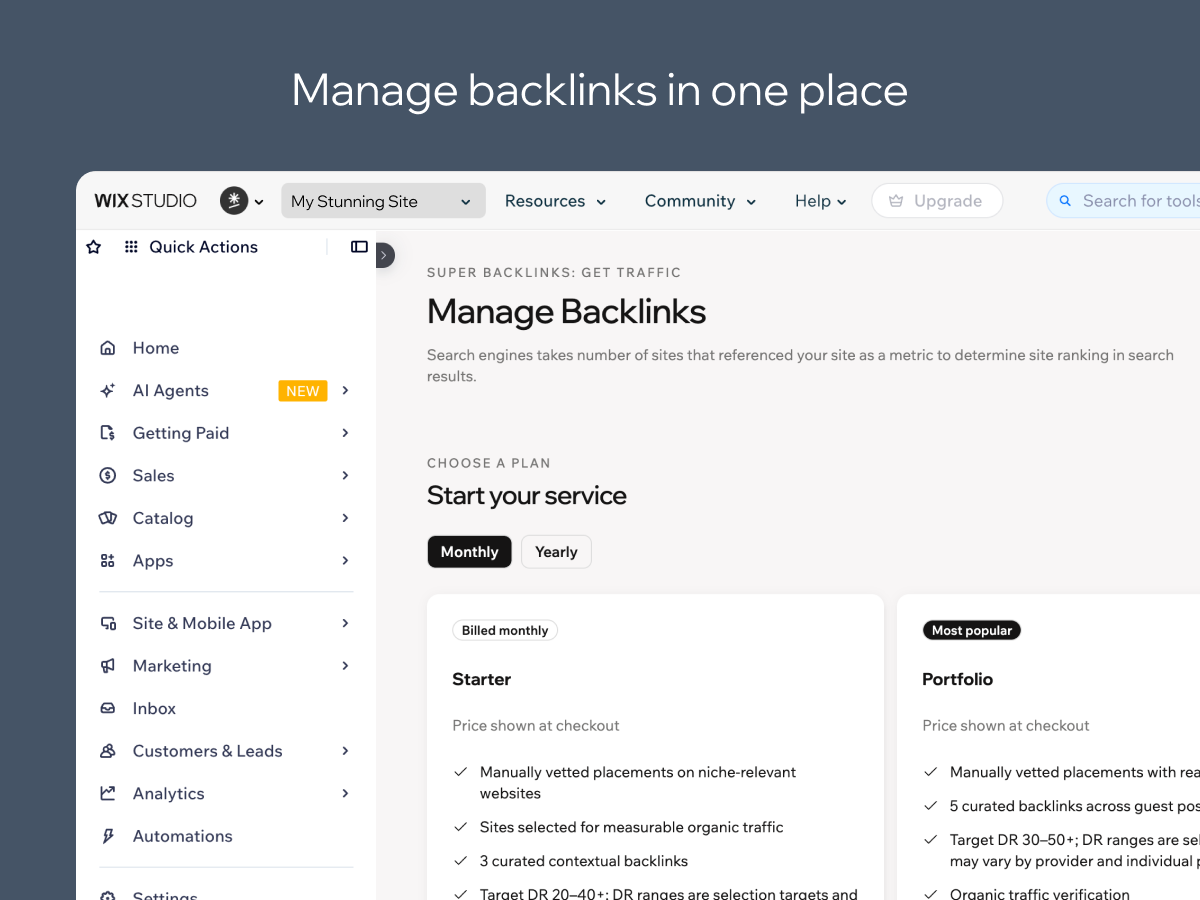Open the Help menu

pyautogui.click(x=821, y=201)
